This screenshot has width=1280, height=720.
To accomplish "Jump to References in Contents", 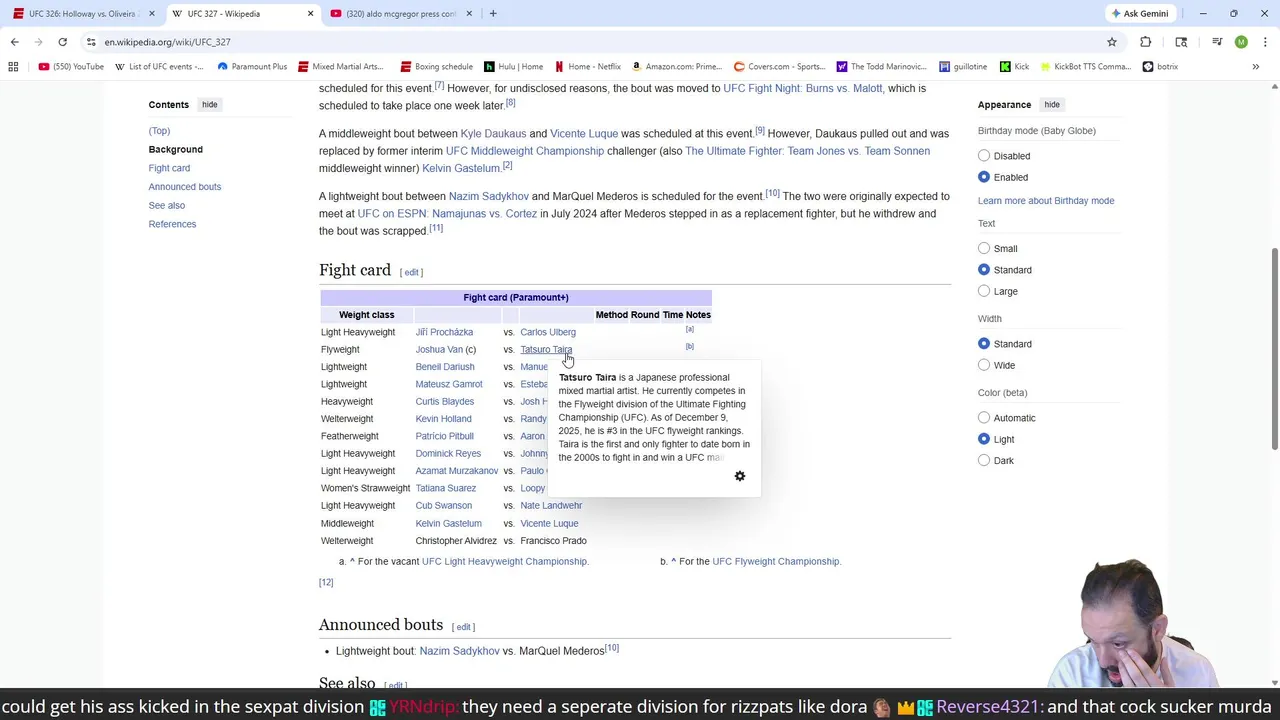I will pos(172,224).
